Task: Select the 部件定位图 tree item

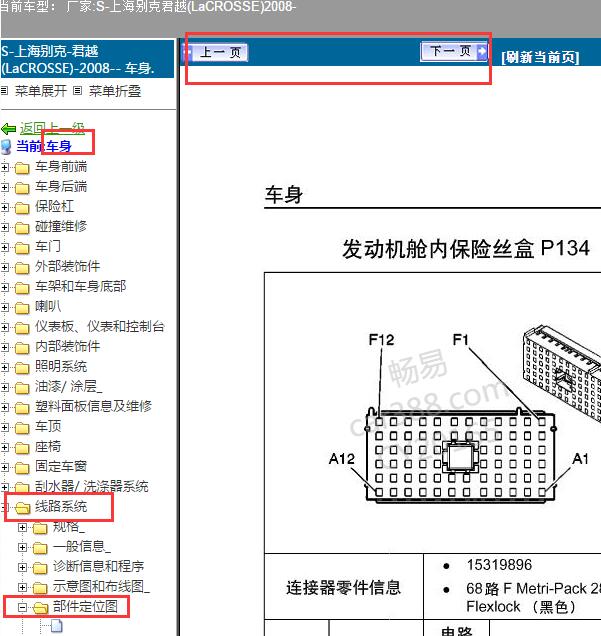Action: point(85,606)
